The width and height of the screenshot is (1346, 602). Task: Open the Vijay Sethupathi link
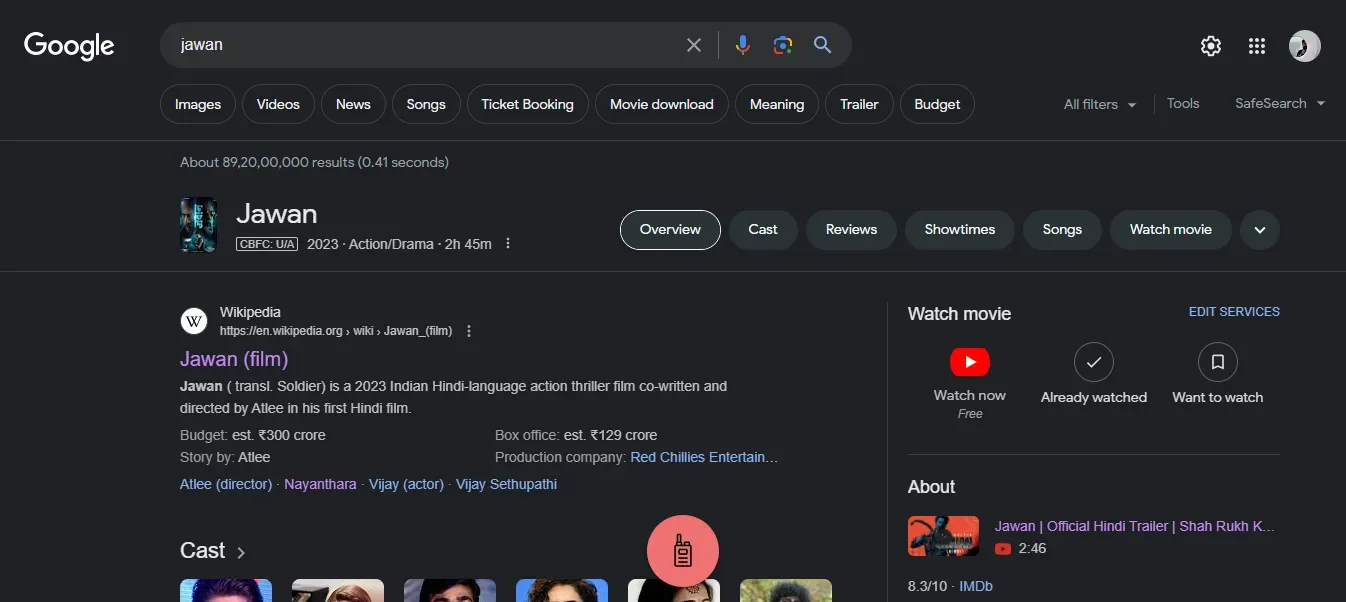click(506, 484)
